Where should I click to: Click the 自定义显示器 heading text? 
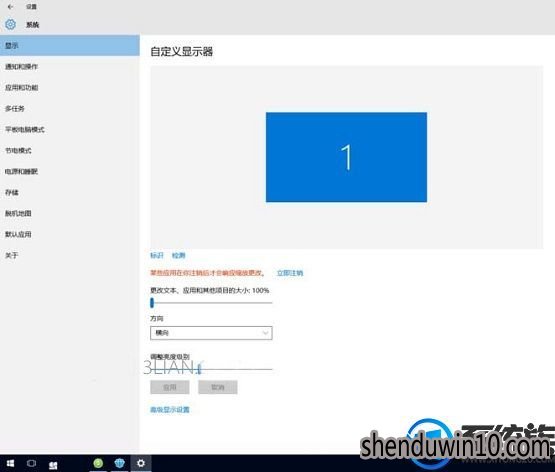pos(182,52)
